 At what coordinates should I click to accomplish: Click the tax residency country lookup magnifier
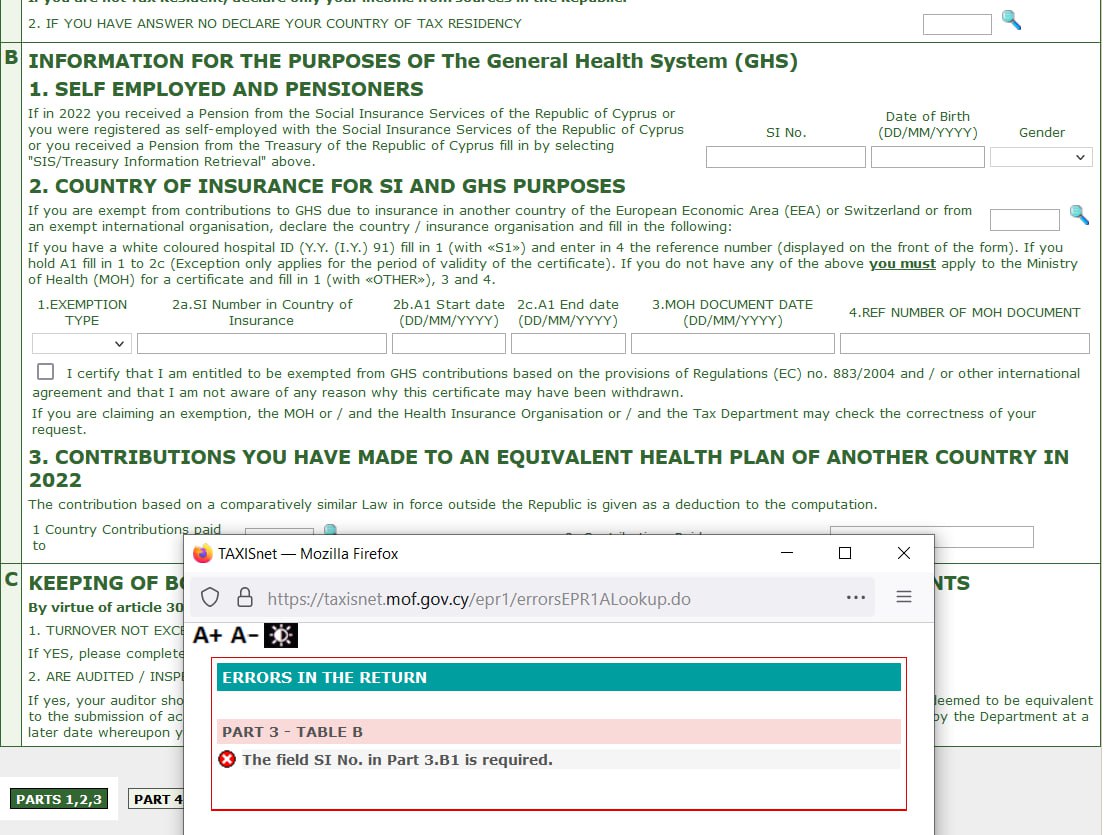coord(1011,21)
